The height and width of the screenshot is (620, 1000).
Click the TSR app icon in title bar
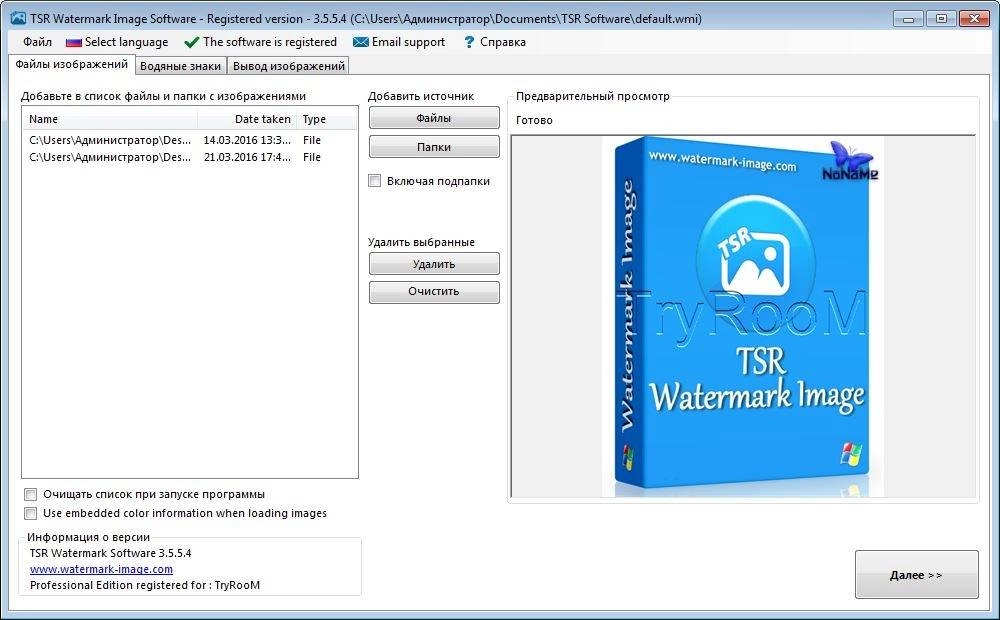click(x=18, y=18)
